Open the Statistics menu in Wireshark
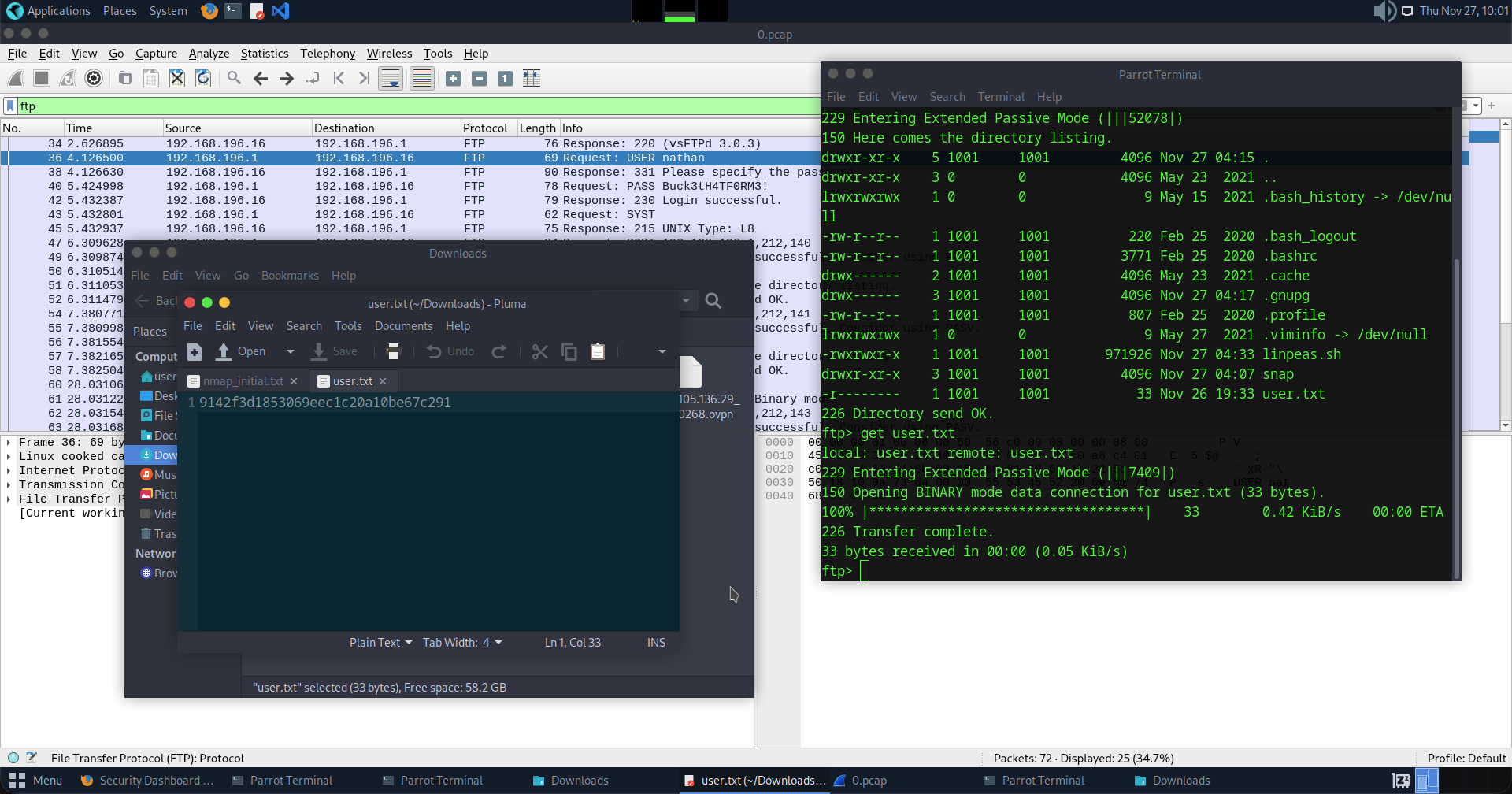This screenshot has width=1512, height=794. (x=264, y=54)
